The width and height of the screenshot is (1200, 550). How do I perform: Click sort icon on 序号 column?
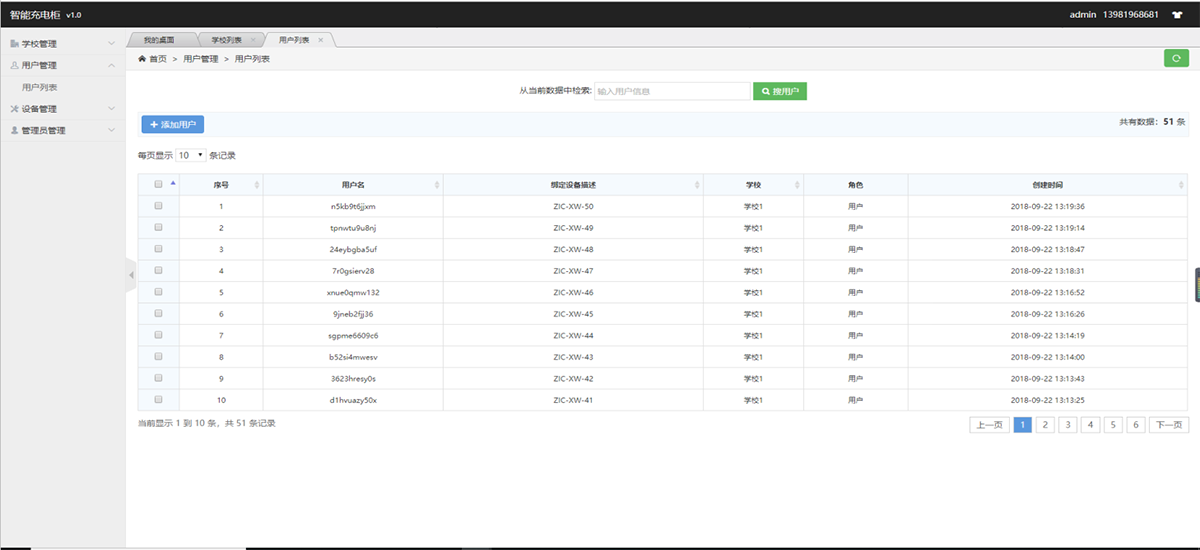[x=257, y=185]
